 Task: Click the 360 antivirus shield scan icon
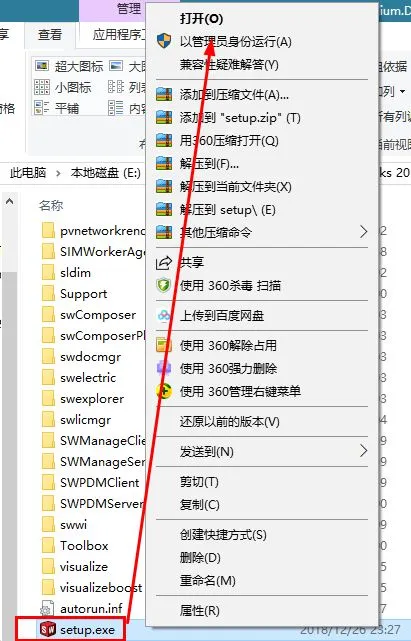click(164, 285)
